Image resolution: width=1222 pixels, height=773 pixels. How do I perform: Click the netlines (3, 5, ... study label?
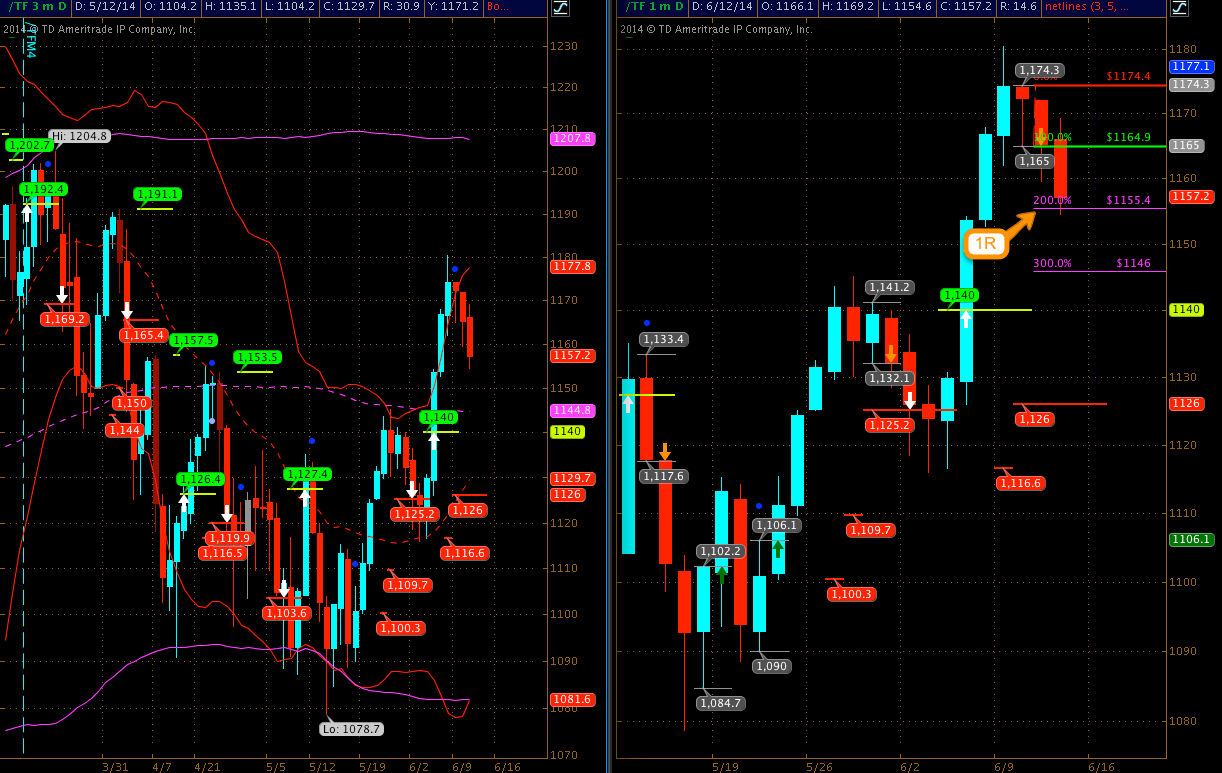[x=1086, y=7]
